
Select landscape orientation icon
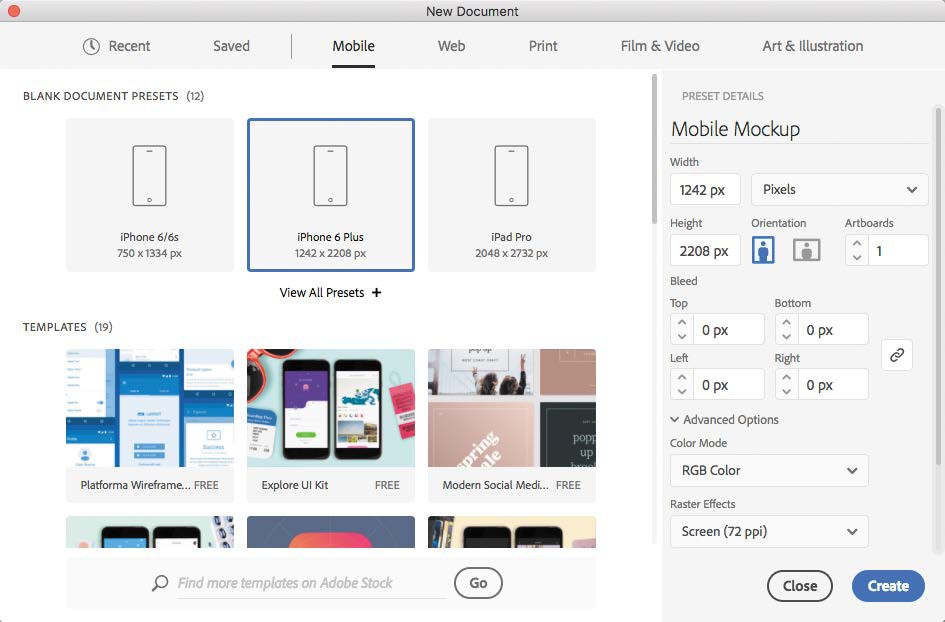(x=806, y=250)
